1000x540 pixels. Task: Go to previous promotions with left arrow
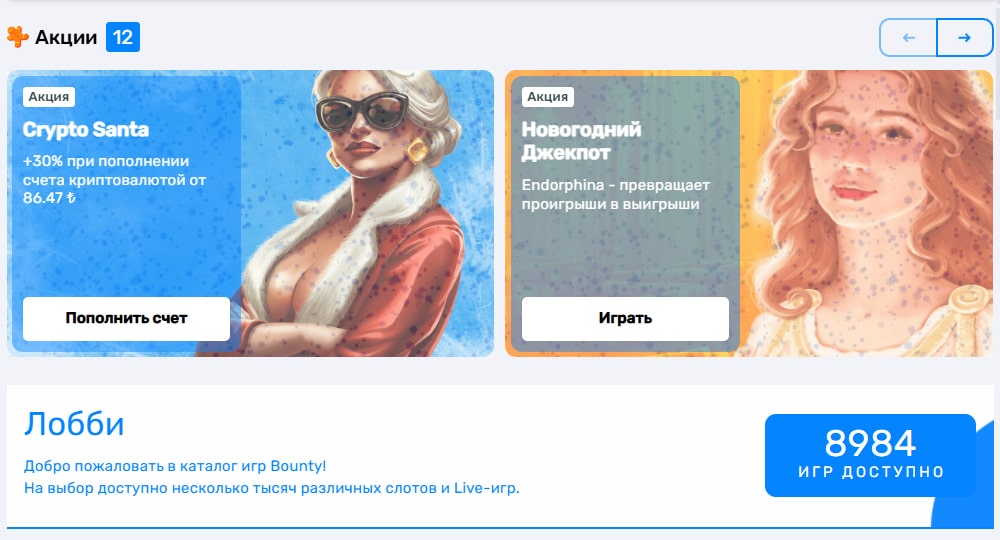pyautogui.click(x=908, y=38)
